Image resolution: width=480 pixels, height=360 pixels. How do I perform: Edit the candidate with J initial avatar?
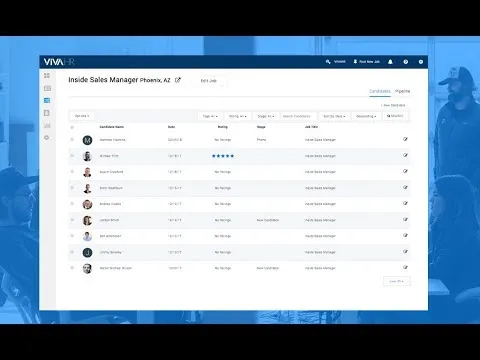(405, 252)
